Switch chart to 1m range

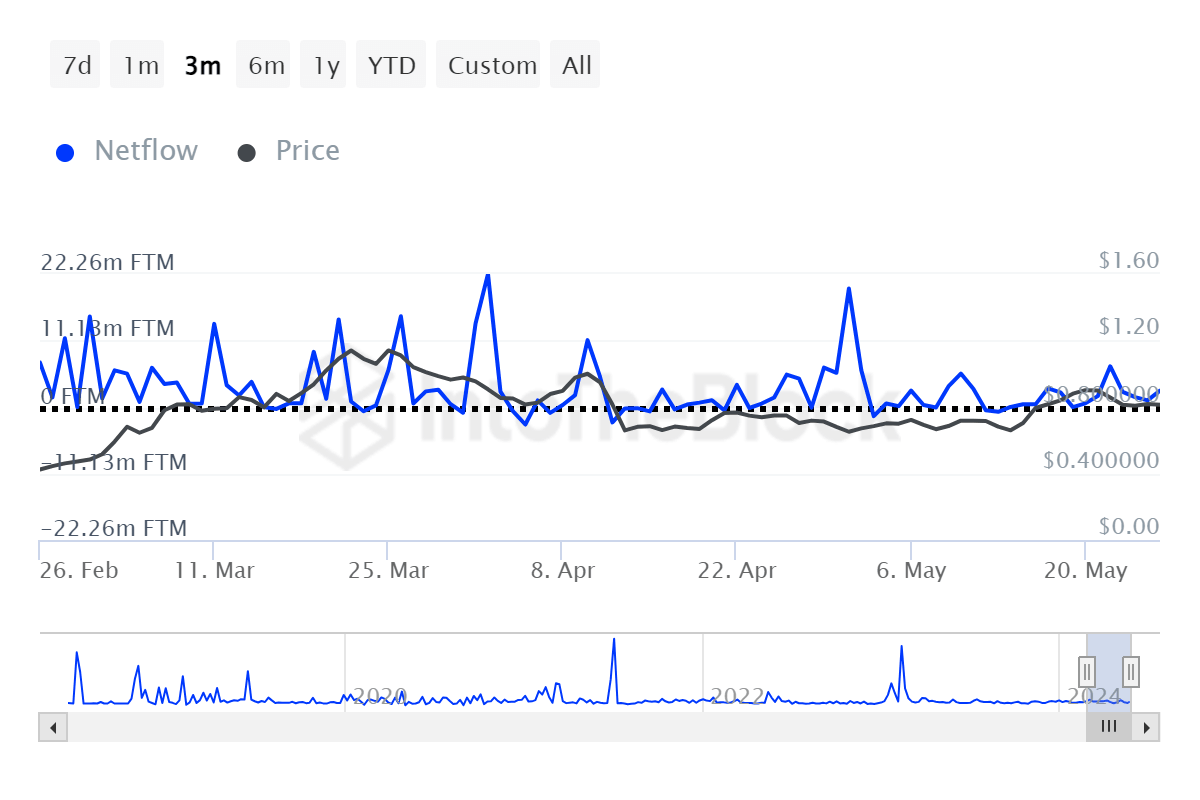click(x=139, y=65)
